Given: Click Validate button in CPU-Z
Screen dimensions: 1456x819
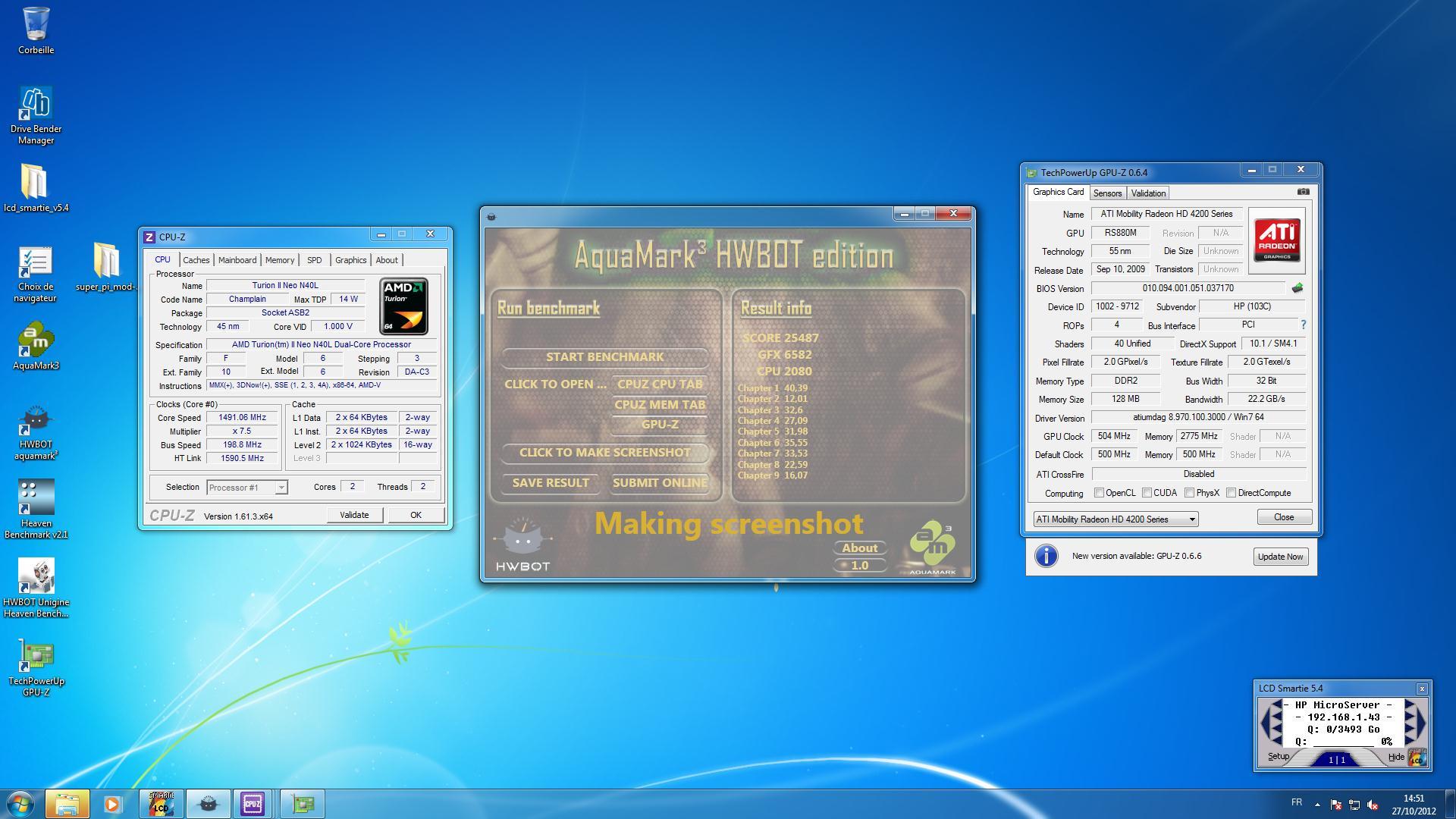Looking at the screenshot, I should [x=354, y=515].
